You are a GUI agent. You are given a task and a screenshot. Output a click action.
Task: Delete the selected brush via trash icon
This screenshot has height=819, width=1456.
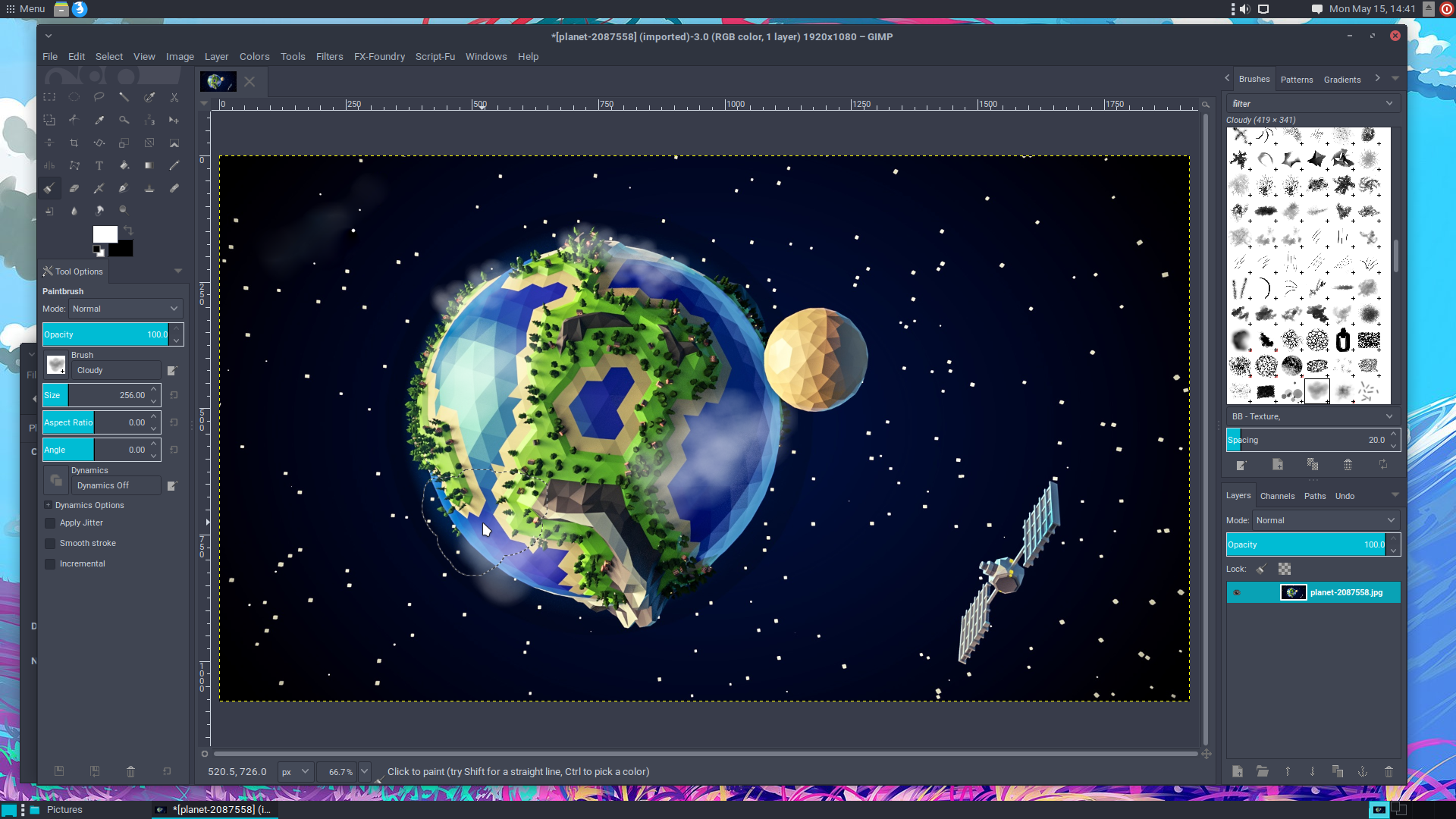[x=1348, y=465]
